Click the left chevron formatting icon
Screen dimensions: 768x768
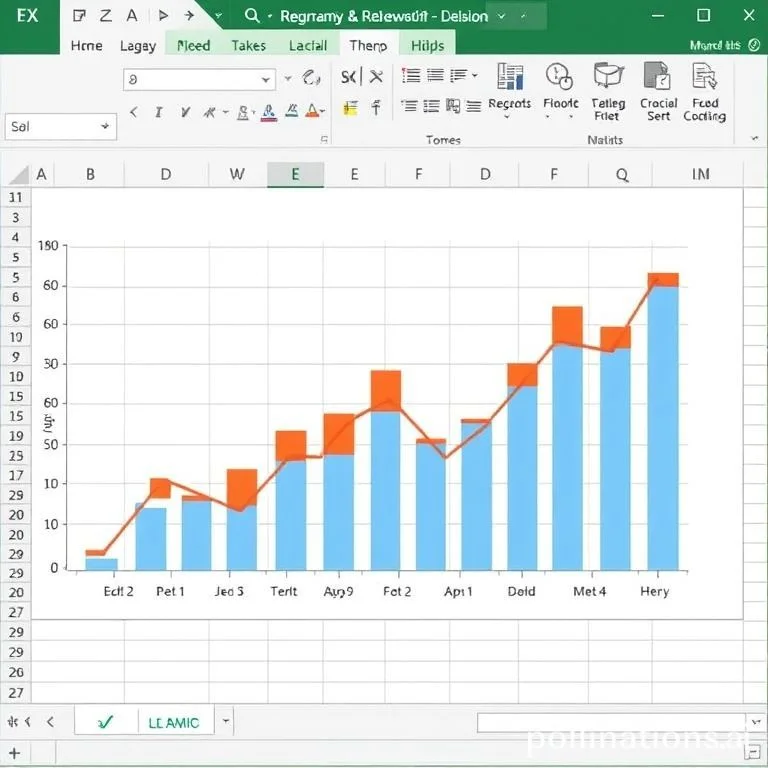click(x=133, y=113)
